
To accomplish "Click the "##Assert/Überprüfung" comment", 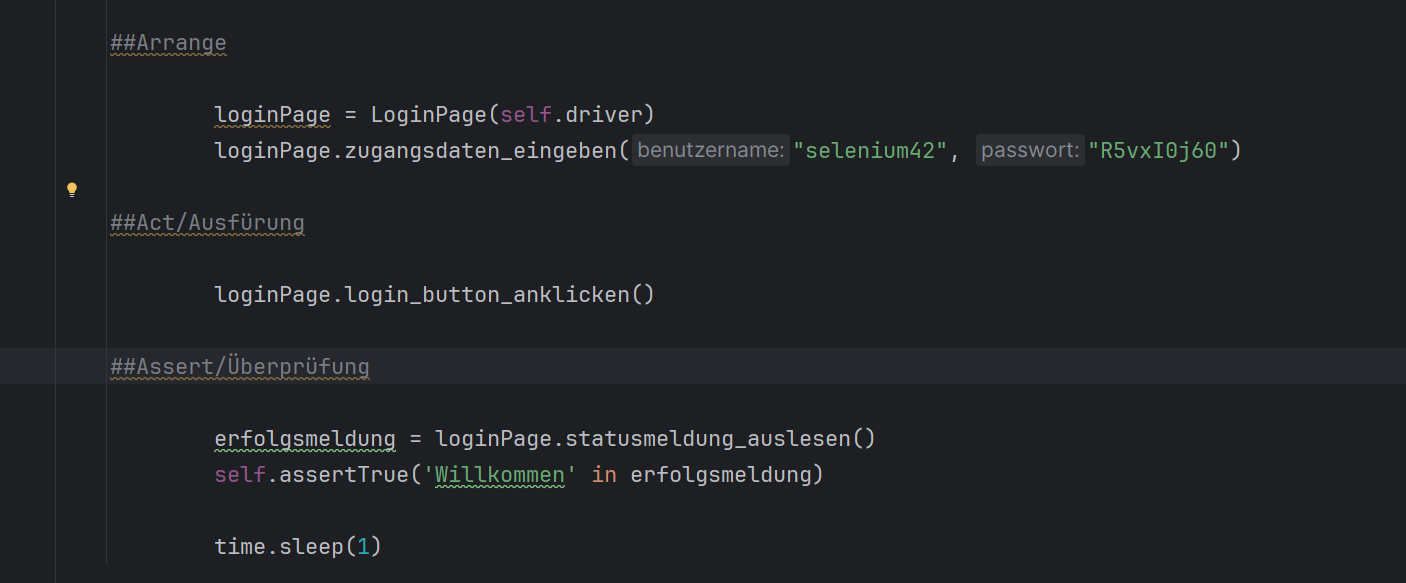I will [240, 367].
